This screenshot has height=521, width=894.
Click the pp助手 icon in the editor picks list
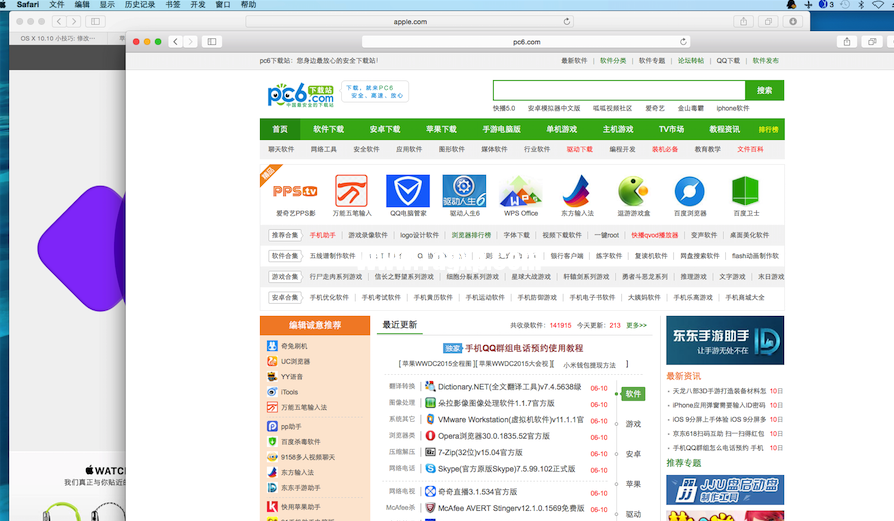pyautogui.click(x=272, y=426)
